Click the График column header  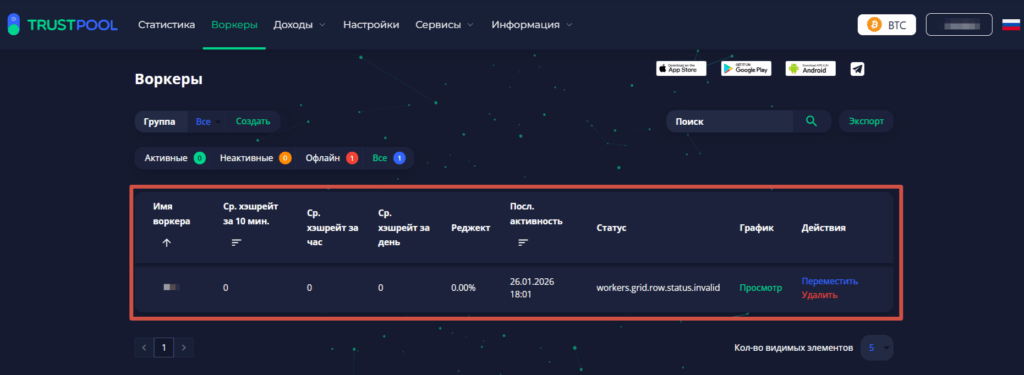point(756,228)
